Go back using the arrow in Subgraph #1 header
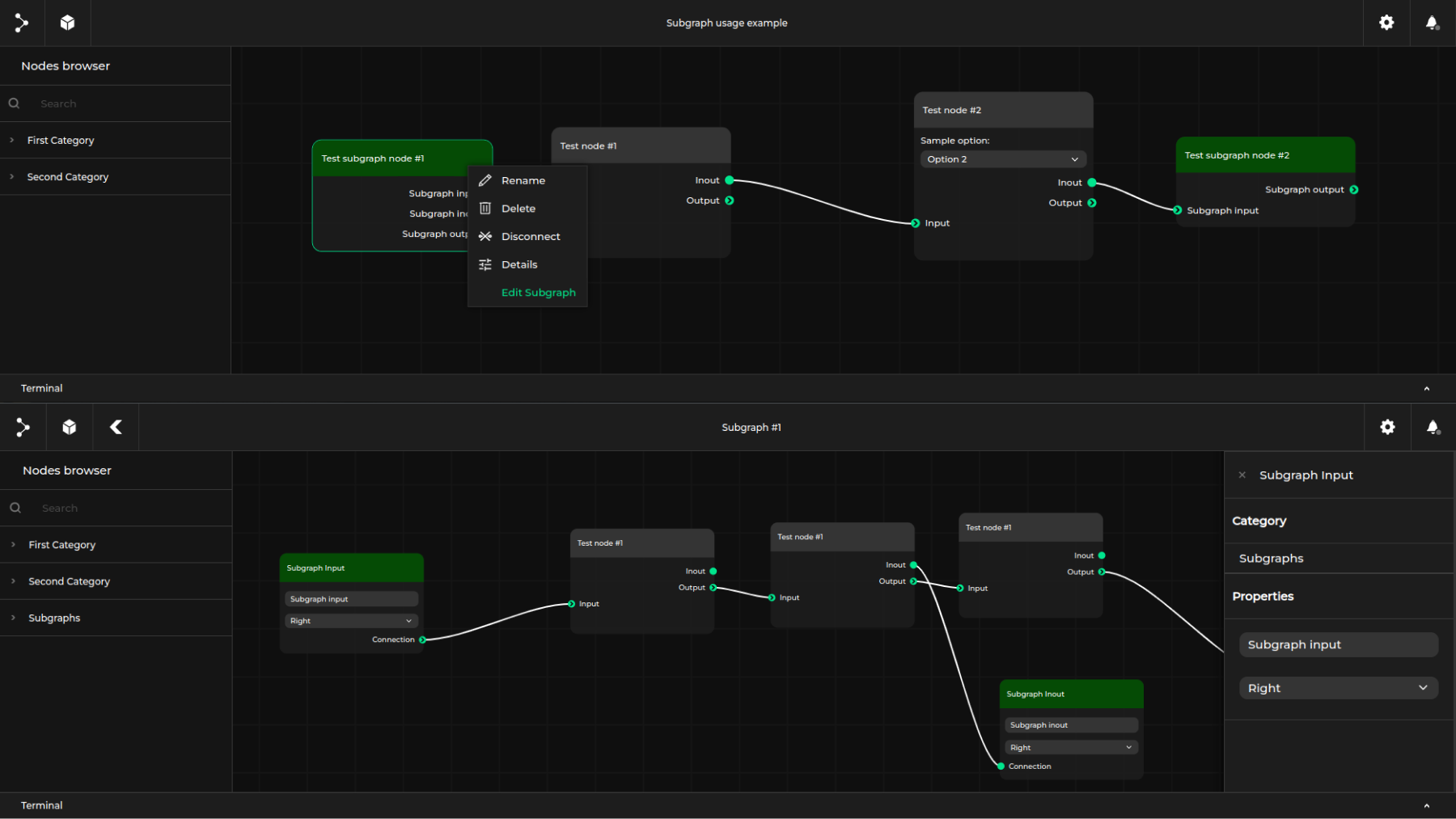 [x=116, y=427]
